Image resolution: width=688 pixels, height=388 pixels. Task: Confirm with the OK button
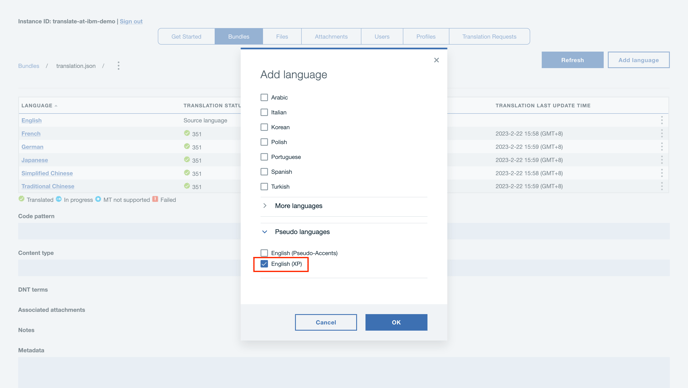[x=396, y=322]
